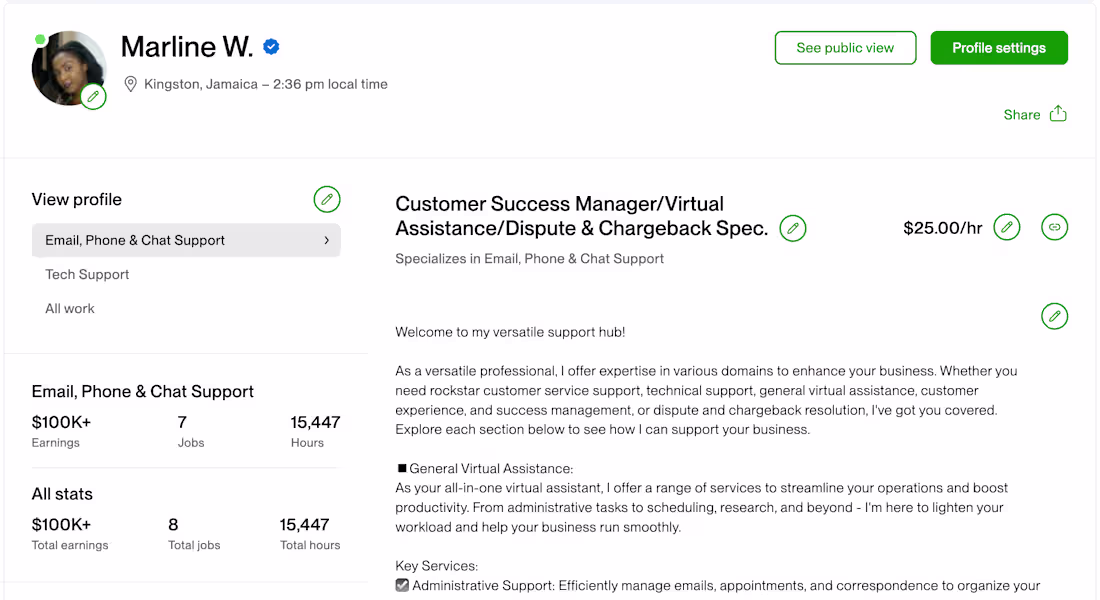This screenshot has width=1100, height=600.
Task: Edit the profile photo pencil icon
Action: 93,97
